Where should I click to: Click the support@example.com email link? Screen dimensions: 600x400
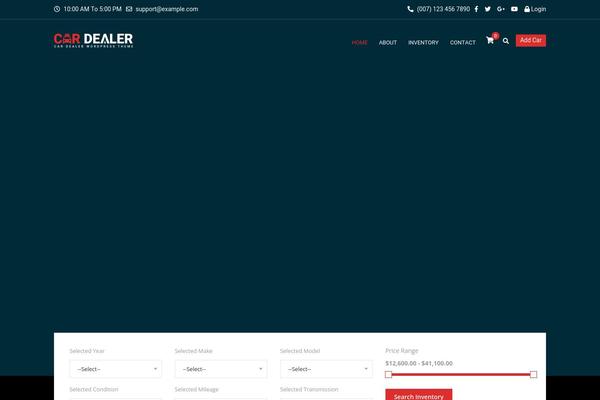pos(167,9)
